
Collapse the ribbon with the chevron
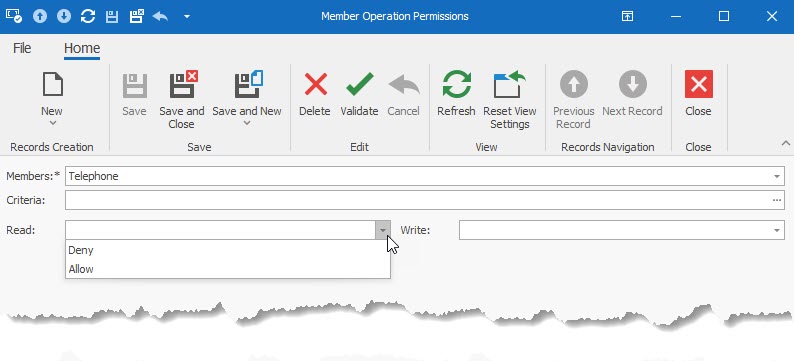(x=785, y=143)
